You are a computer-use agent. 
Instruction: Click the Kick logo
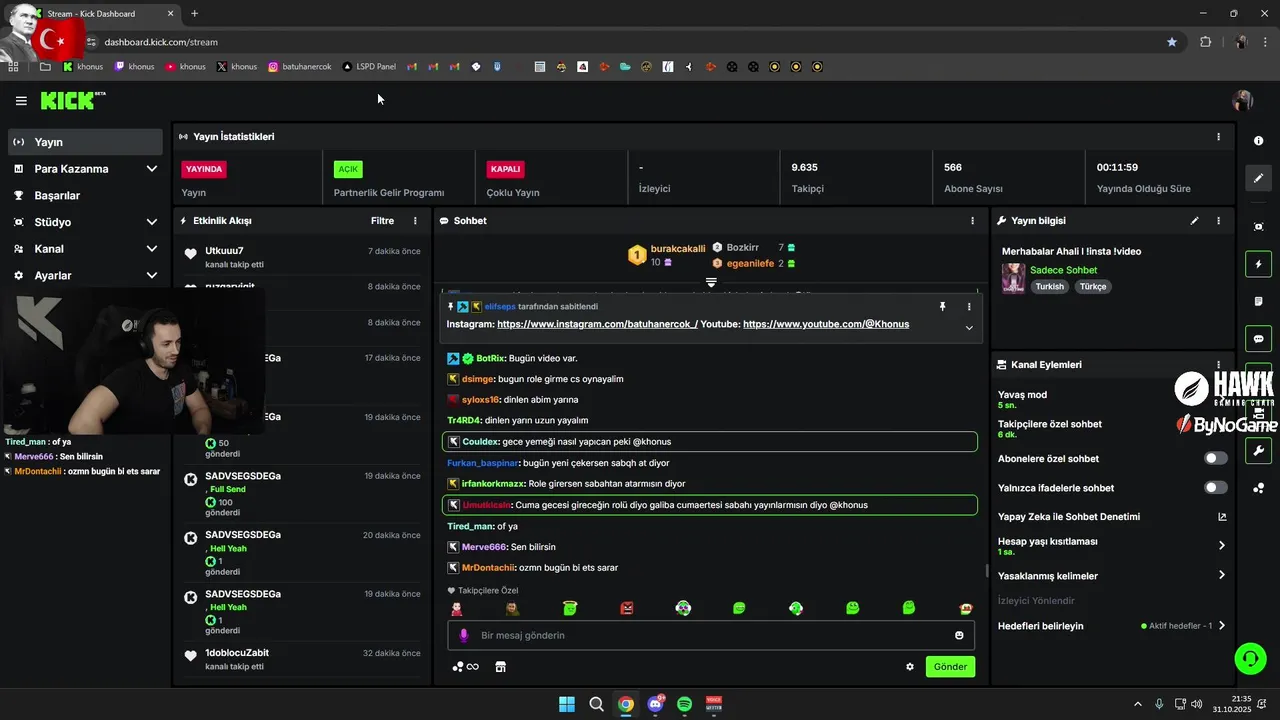[72, 100]
